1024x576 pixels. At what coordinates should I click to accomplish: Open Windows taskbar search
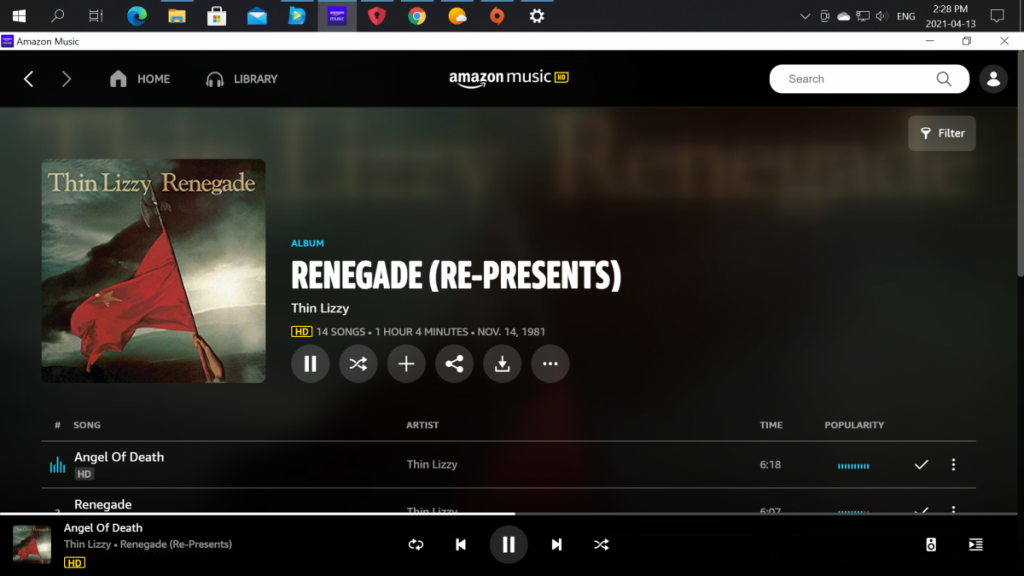[x=57, y=16]
